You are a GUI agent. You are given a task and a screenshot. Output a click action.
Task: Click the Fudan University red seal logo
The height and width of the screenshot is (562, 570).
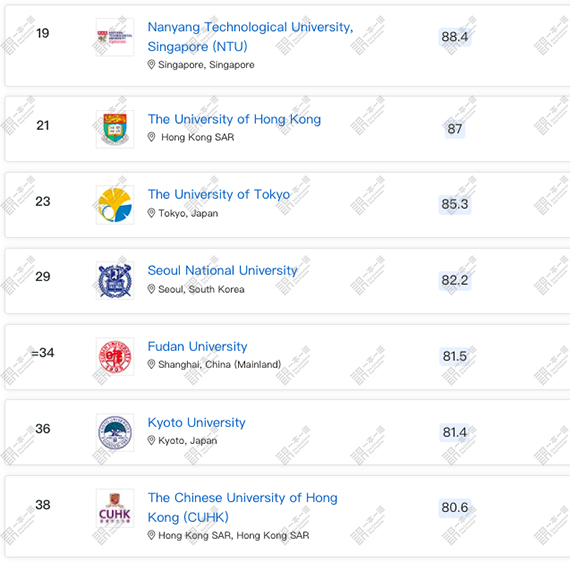[x=115, y=357]
